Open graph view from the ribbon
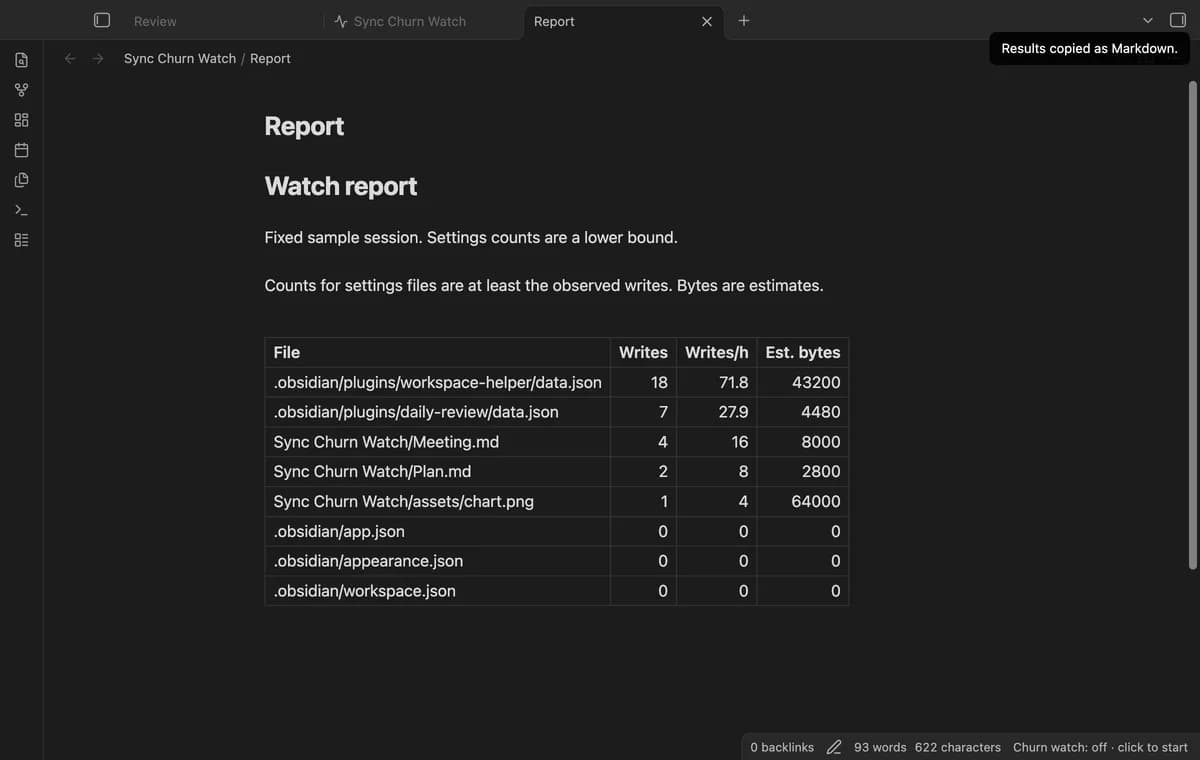Image resolution: width=1200 pixels, height=760 pixels. 21,90
